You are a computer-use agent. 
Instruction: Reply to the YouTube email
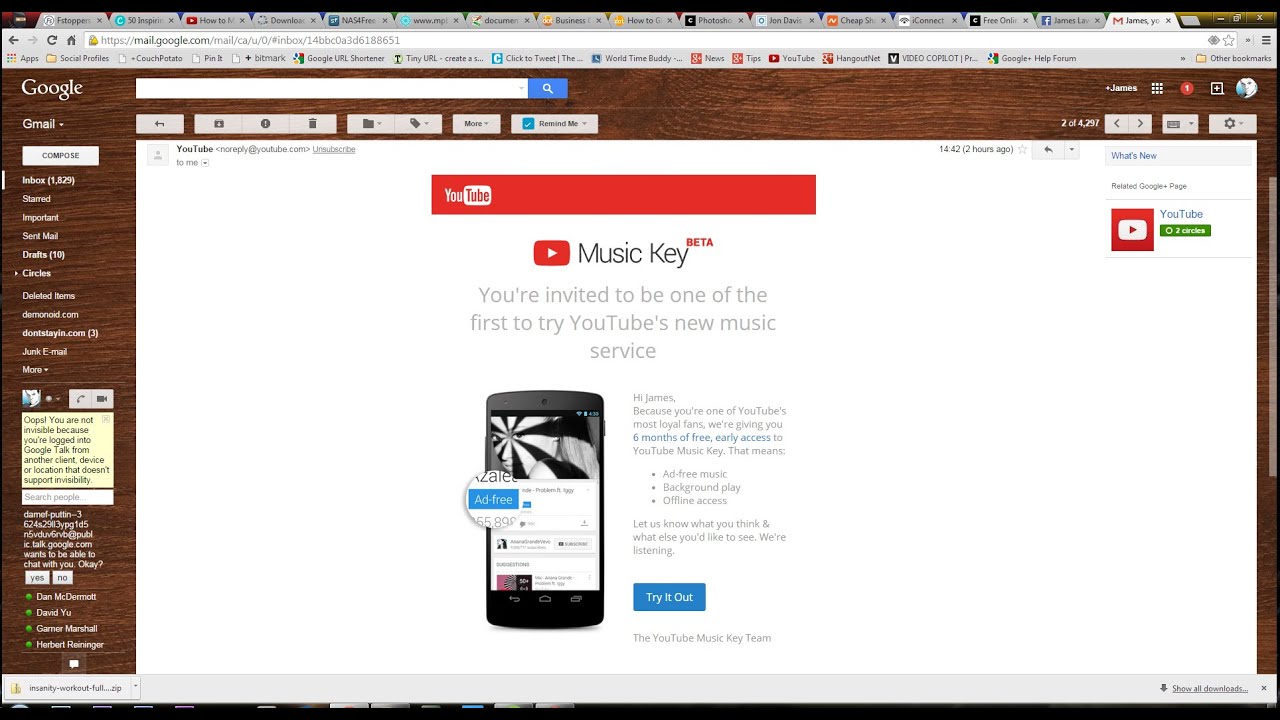[1048, 149]
